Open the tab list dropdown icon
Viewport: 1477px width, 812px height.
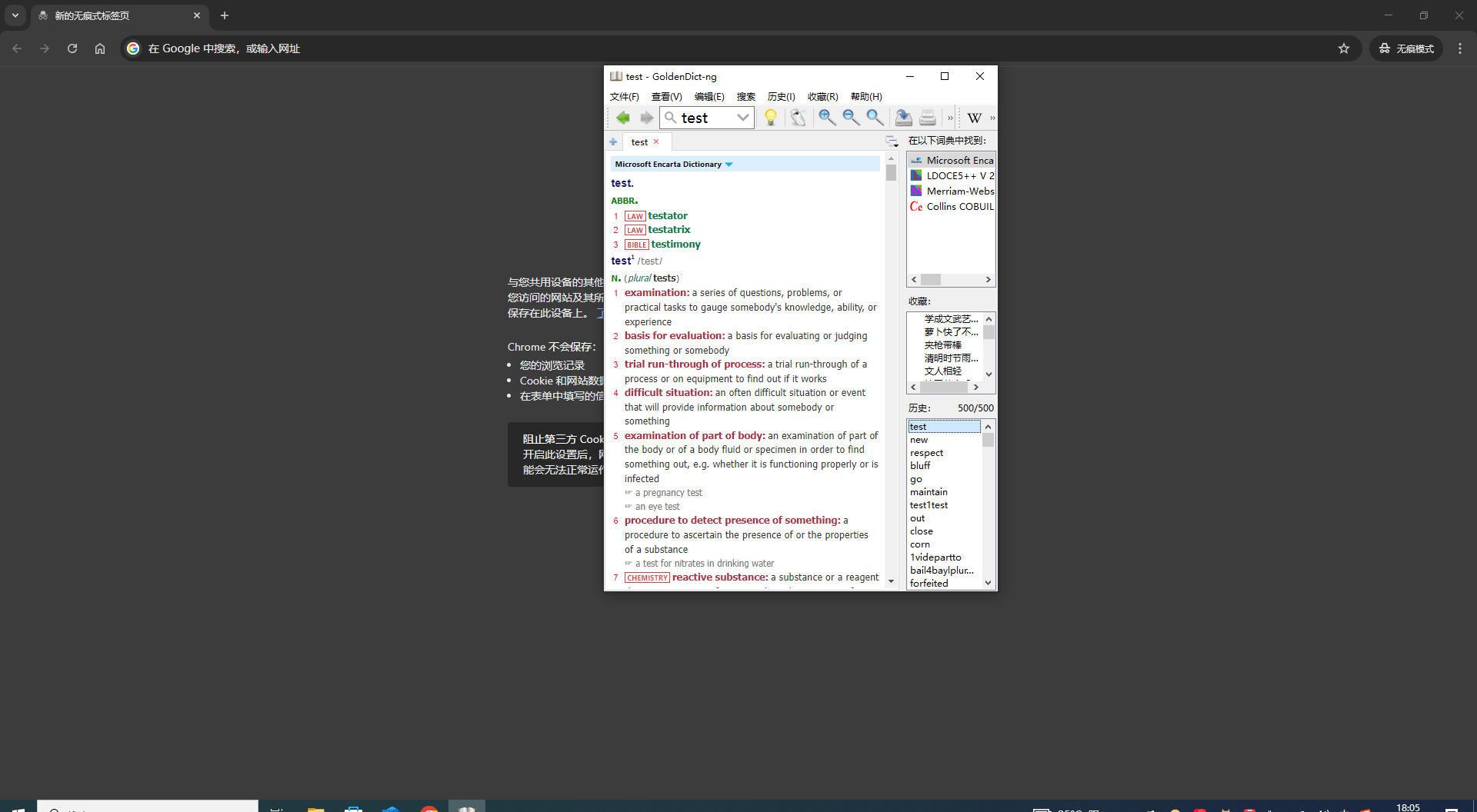(892, 141)
